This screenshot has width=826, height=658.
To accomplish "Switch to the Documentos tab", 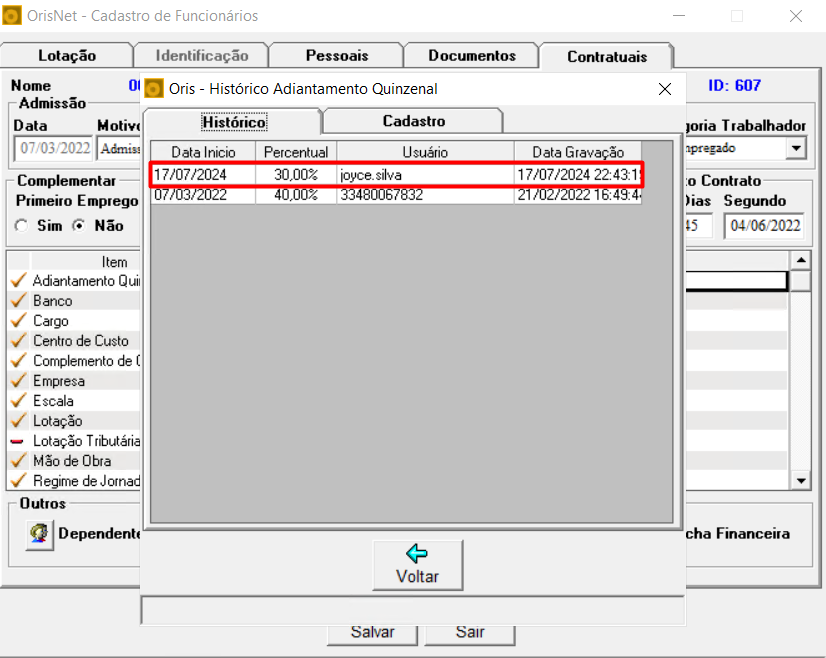I will [471, 56].
